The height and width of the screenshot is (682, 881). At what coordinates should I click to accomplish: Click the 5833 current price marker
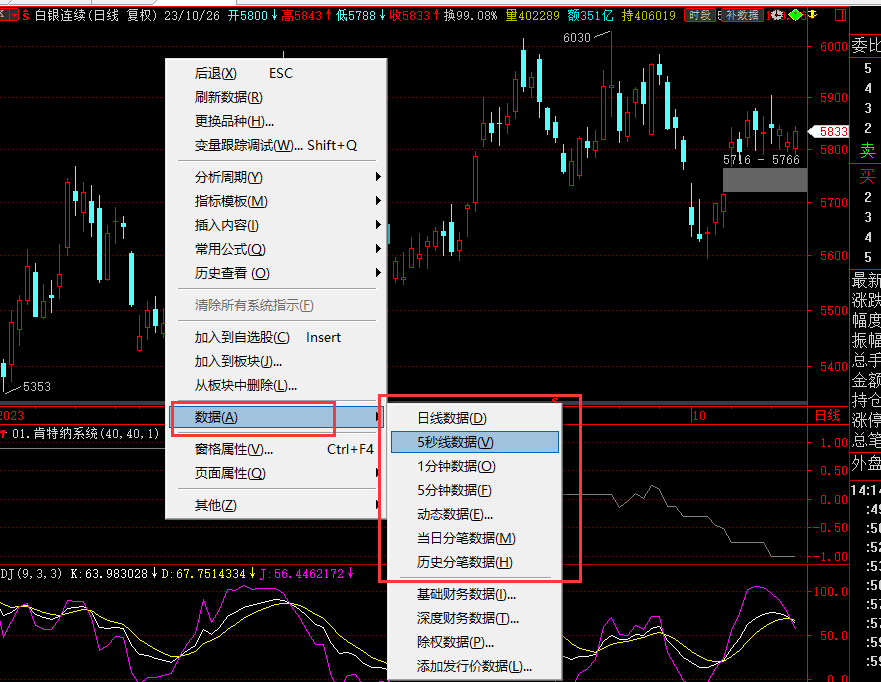[829, 131]
